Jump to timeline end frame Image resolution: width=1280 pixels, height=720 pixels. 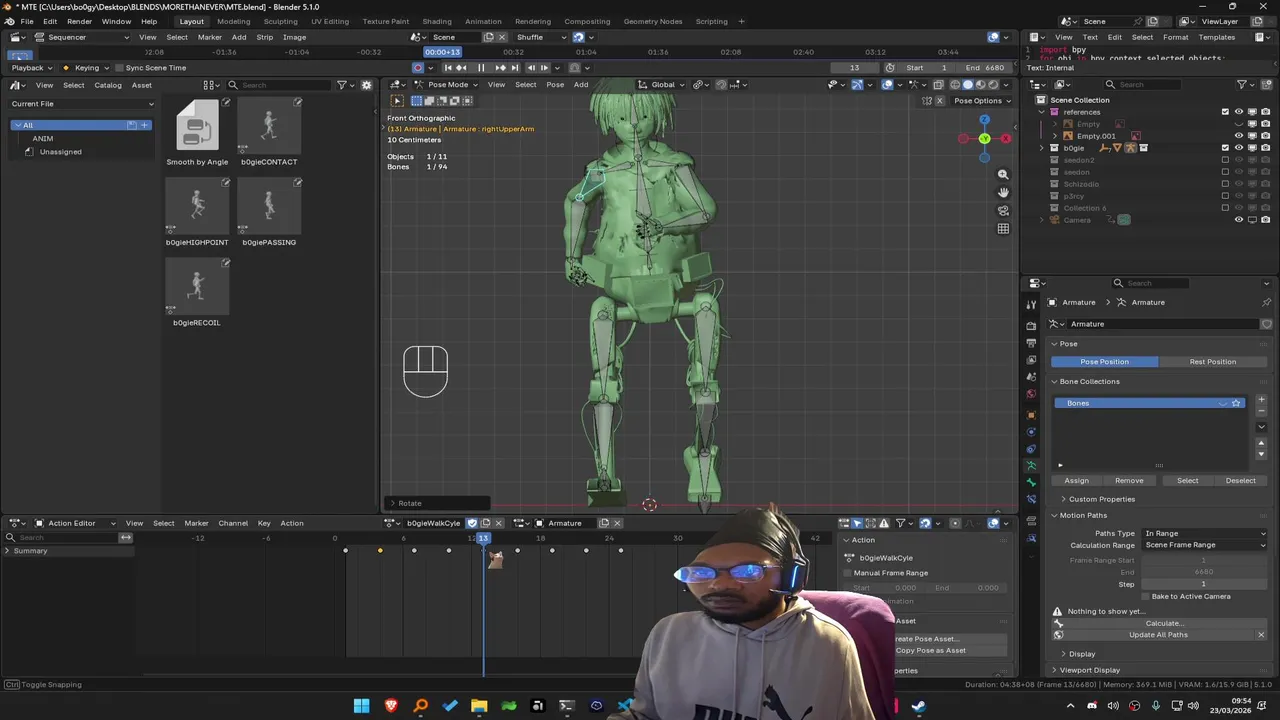click(515, 68)
